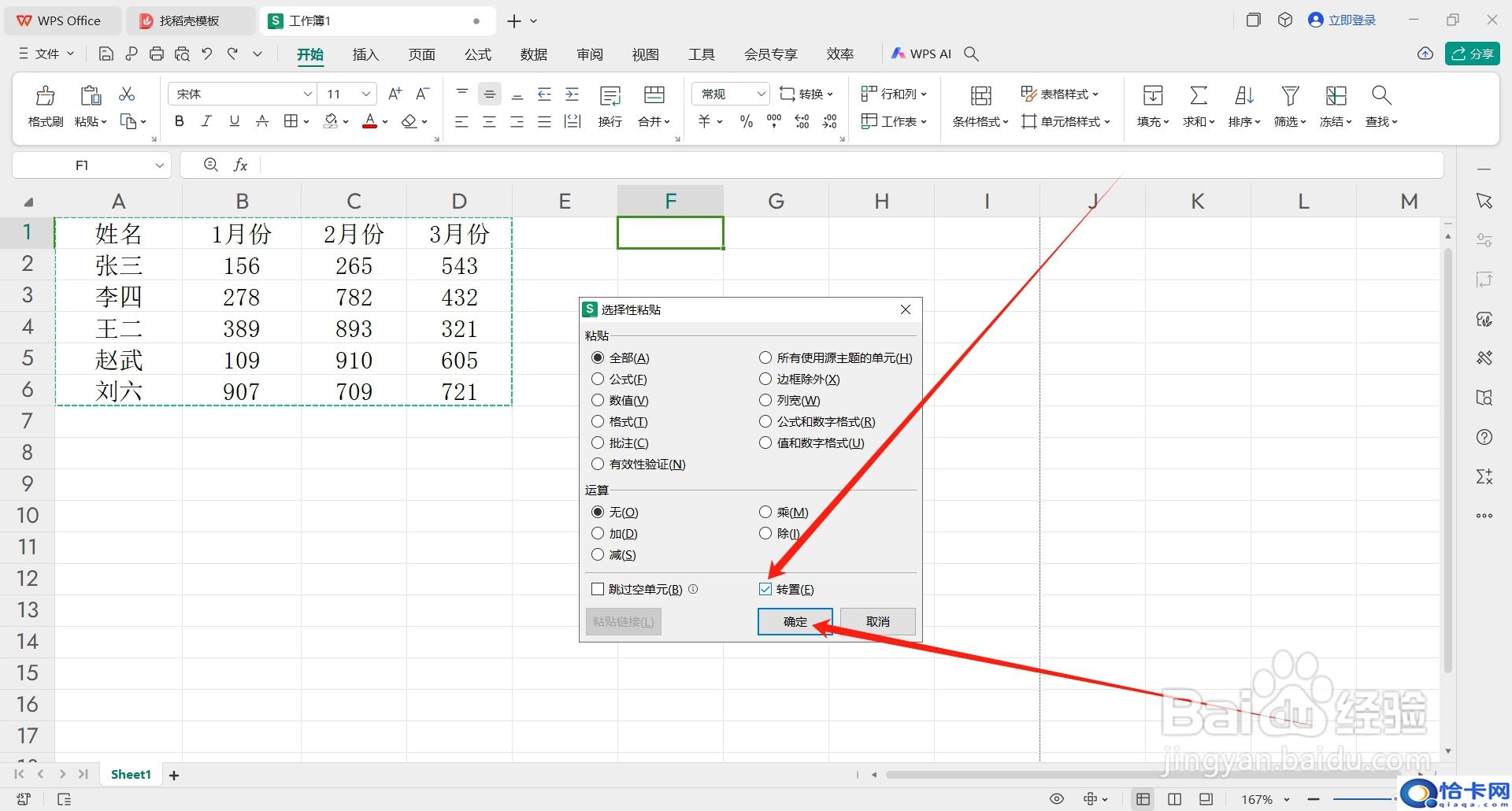
Task: Click the WPS AI button
Action: (921, 54)
